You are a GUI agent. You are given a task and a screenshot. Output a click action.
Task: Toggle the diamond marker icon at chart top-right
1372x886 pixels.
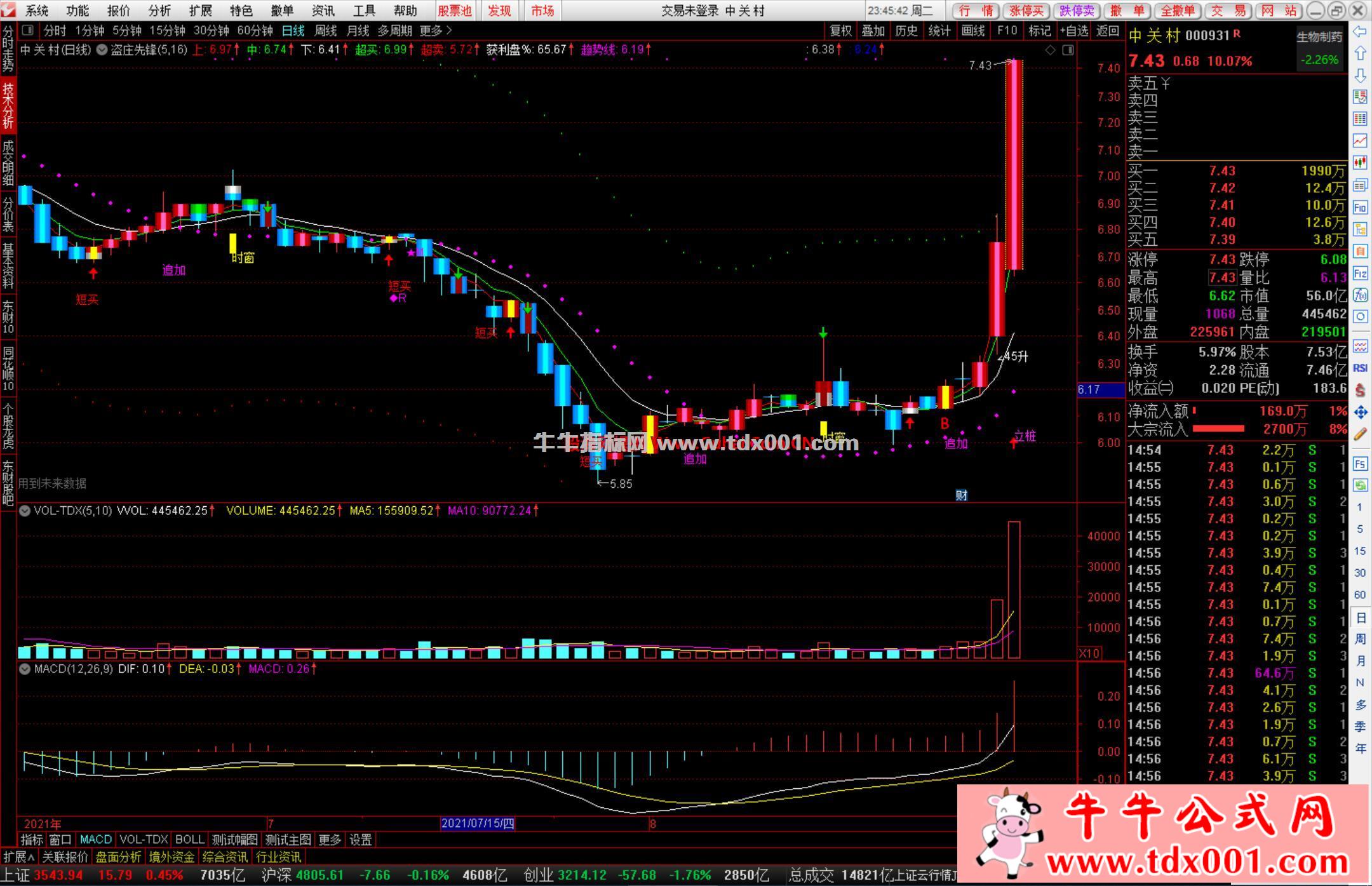point(1051,50)
